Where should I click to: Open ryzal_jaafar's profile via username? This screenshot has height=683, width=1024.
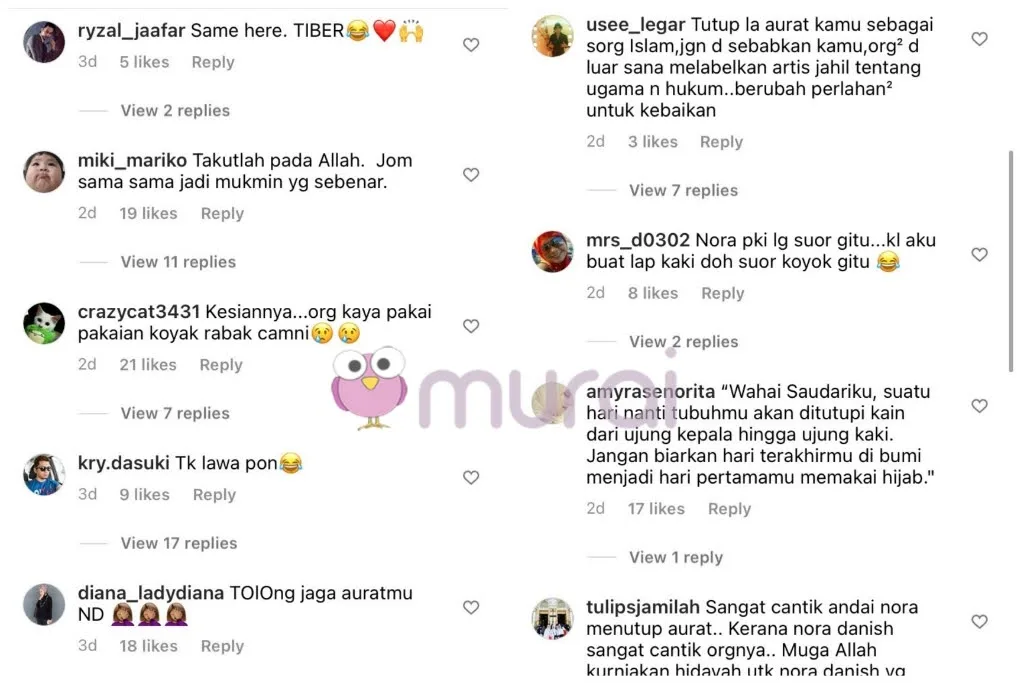click(131, 31)
